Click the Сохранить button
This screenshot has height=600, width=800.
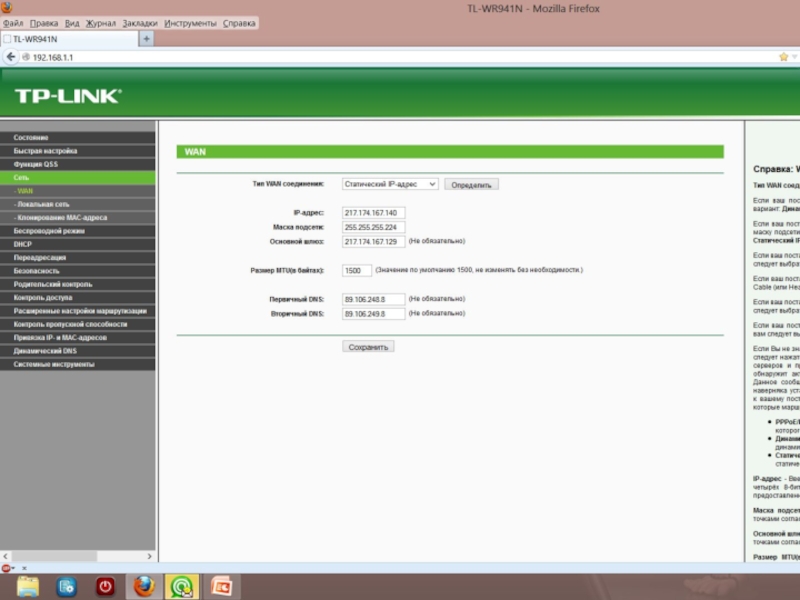pyautogui.click(x=368, y=346)
